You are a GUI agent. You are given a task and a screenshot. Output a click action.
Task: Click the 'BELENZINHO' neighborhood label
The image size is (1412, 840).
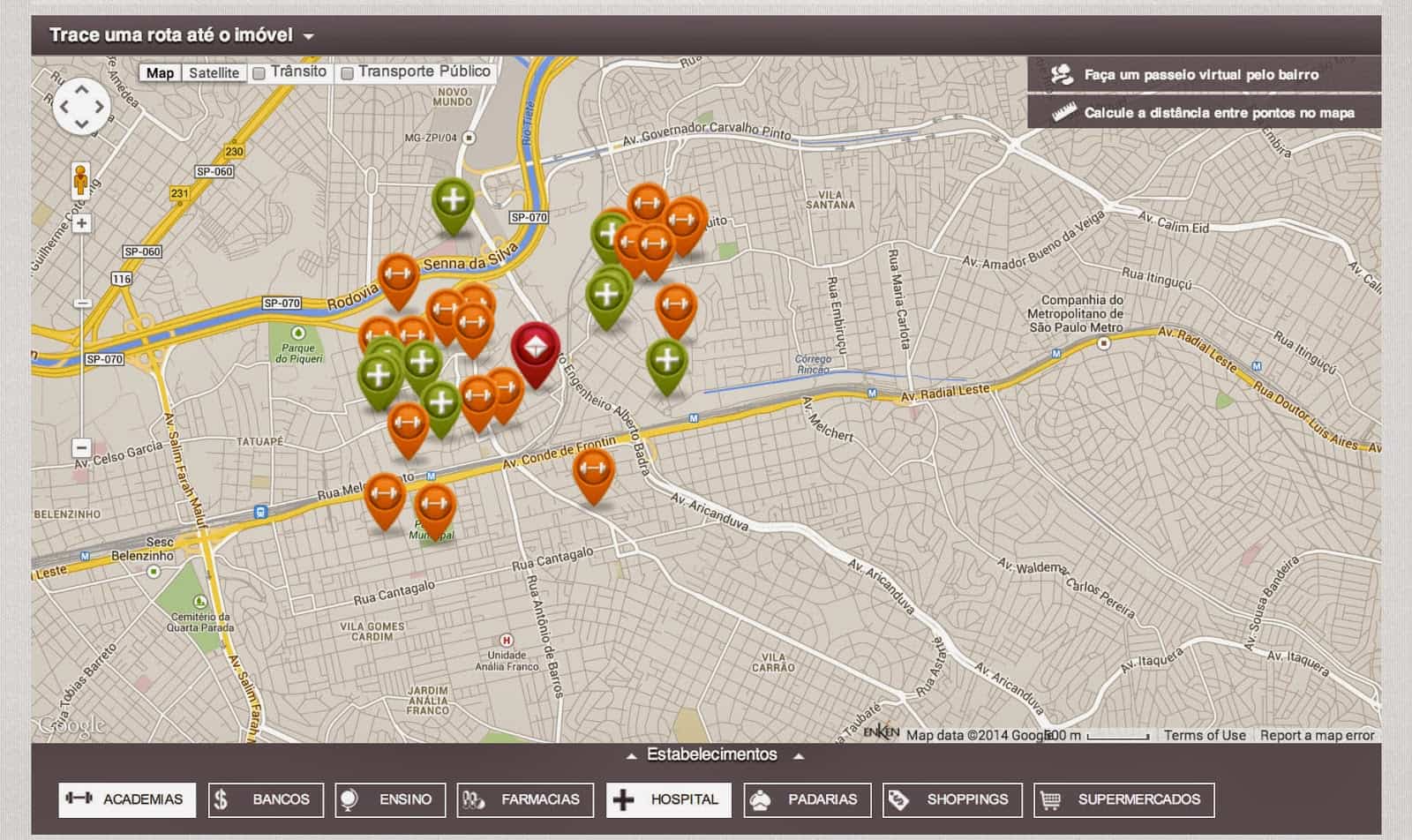coord(67,514)
